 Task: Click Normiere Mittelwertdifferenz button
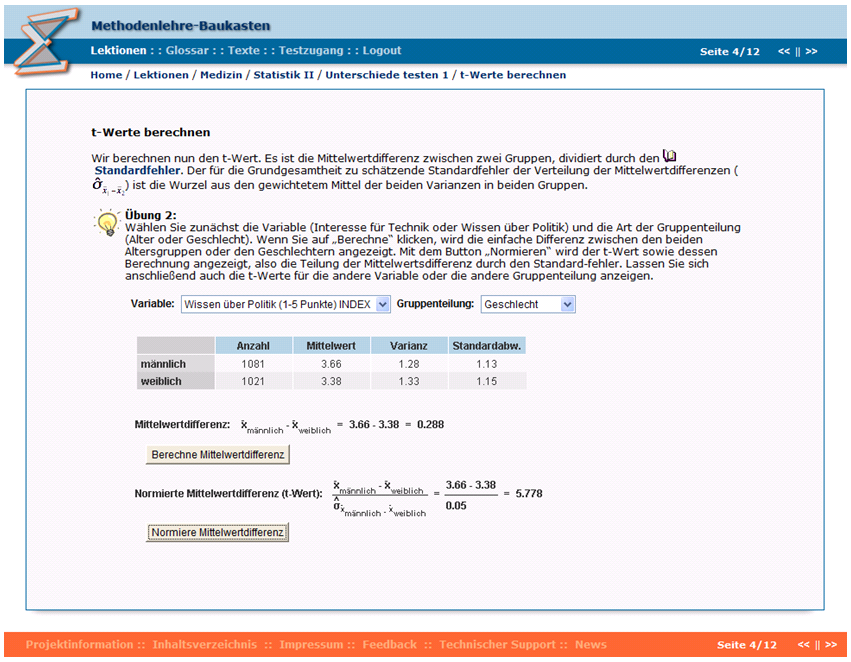click(x=218, y=532)
